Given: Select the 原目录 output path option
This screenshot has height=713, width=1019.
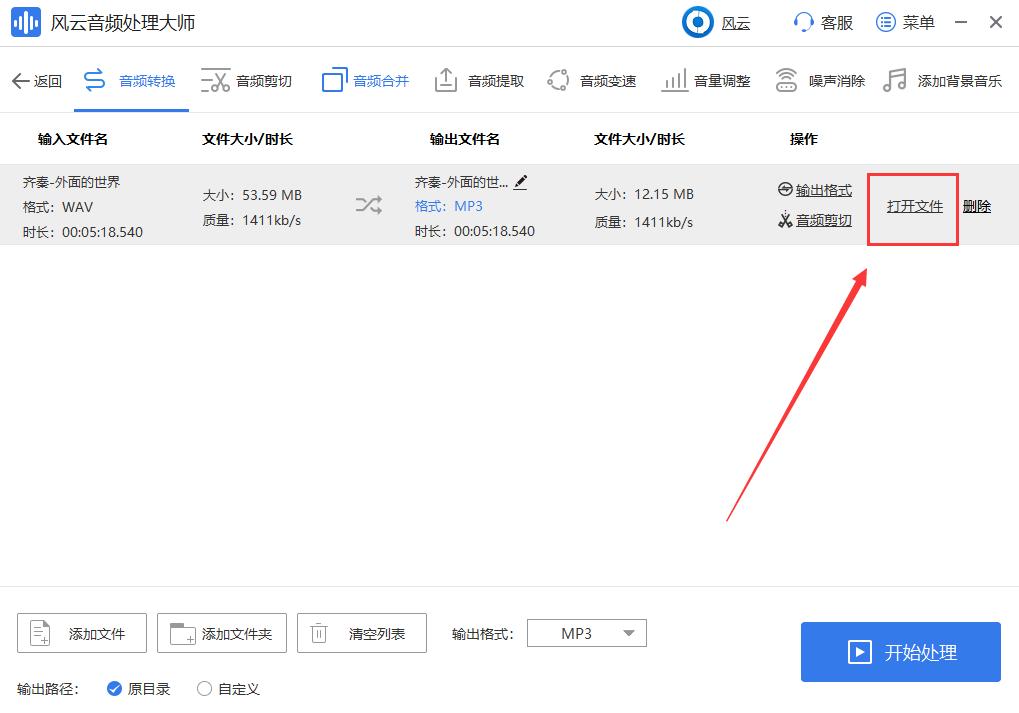Looking at the screenshot, I should (x=138, y=689).
